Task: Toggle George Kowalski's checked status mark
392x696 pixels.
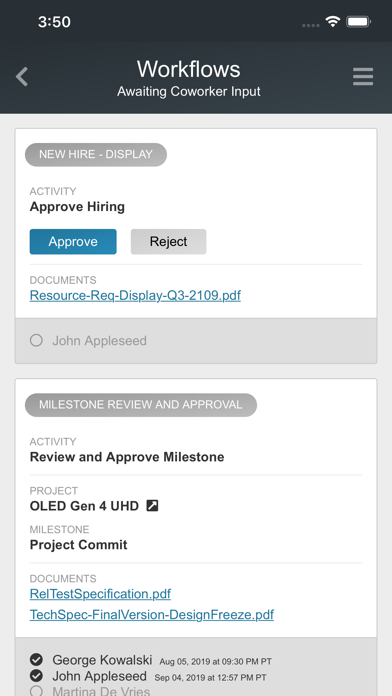Action: pos(36,660)
